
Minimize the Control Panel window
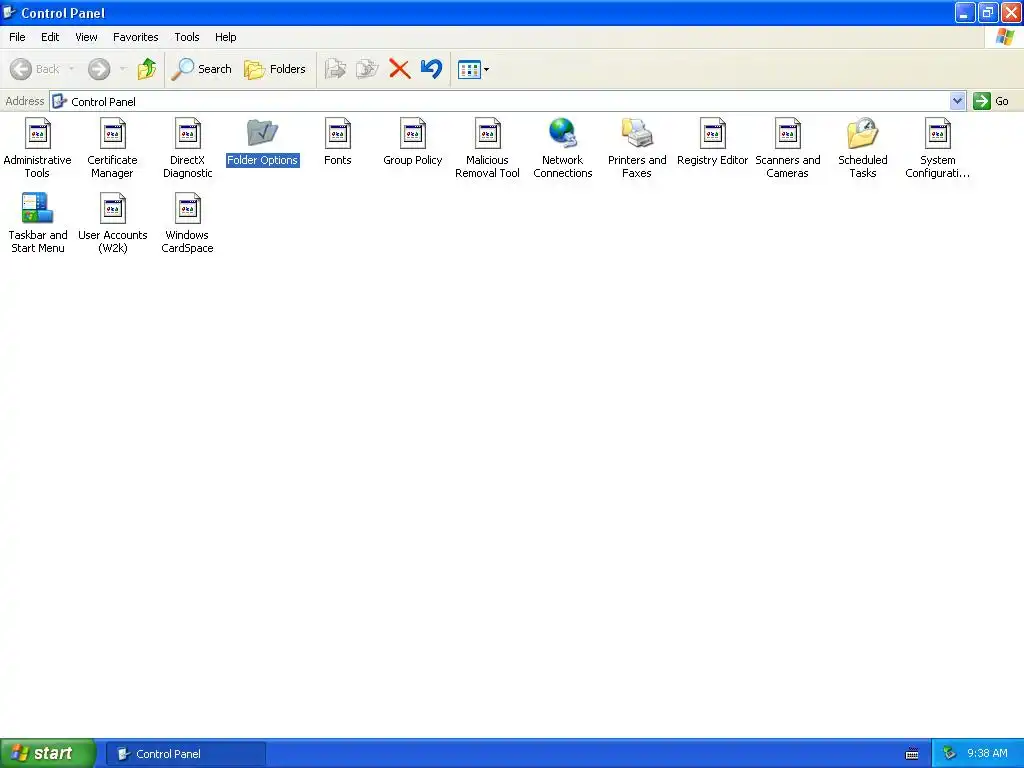point(965,12)
